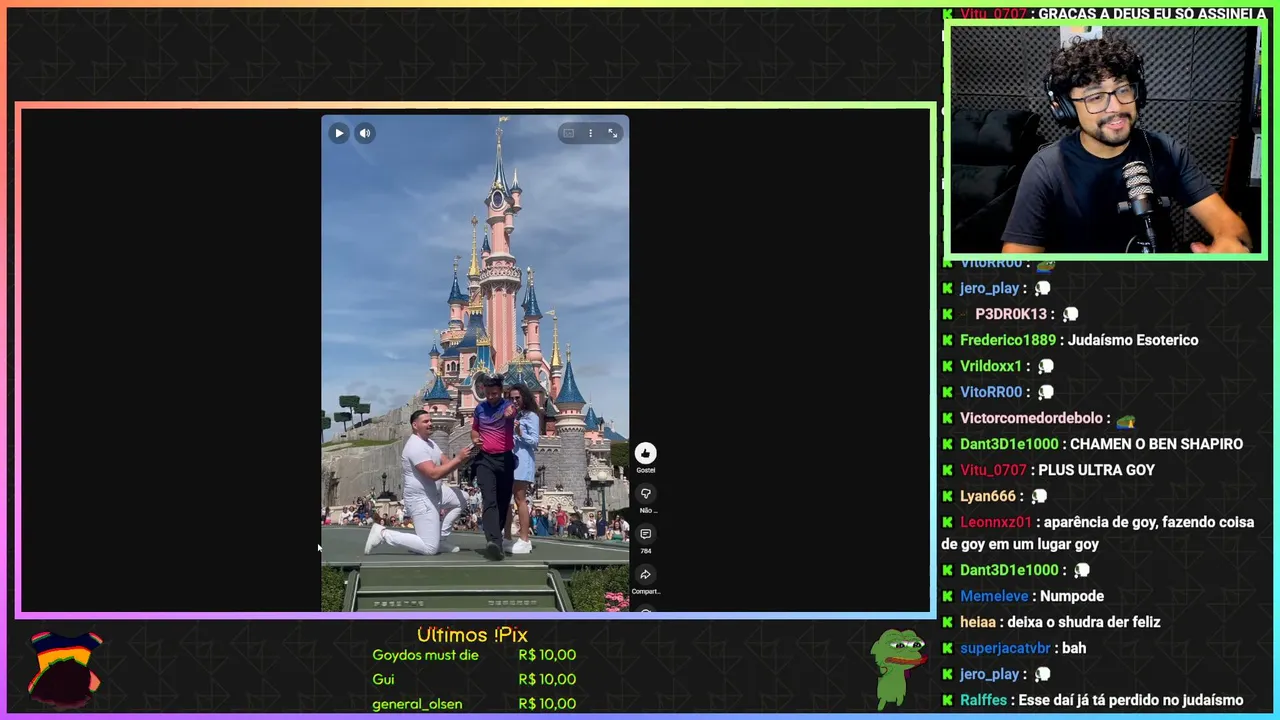Viewport: 1280px width, 720px height.
Task: Click chat username Lyan666
Action: click(988, 496)
